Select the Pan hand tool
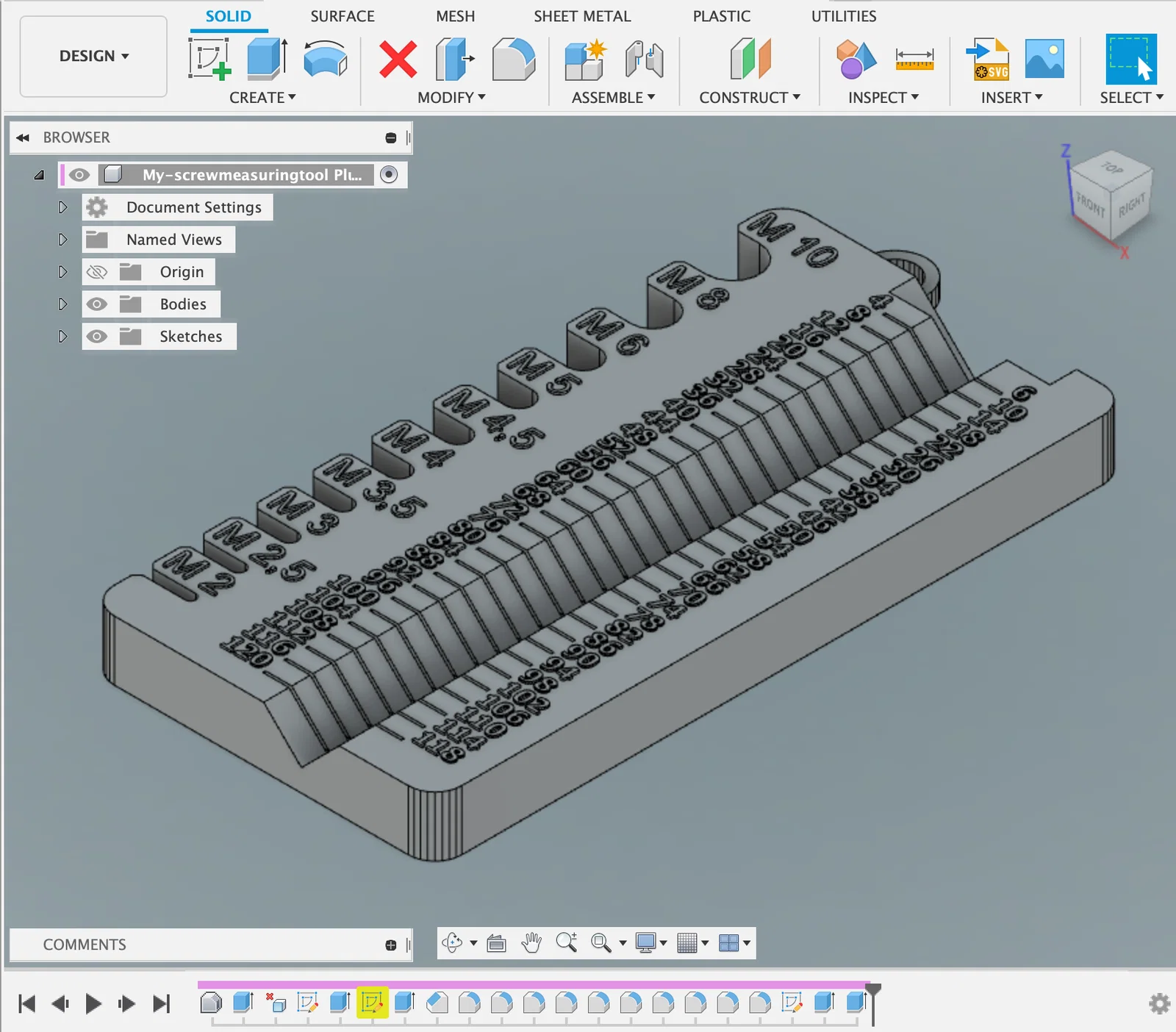 [x=531, y=942]
